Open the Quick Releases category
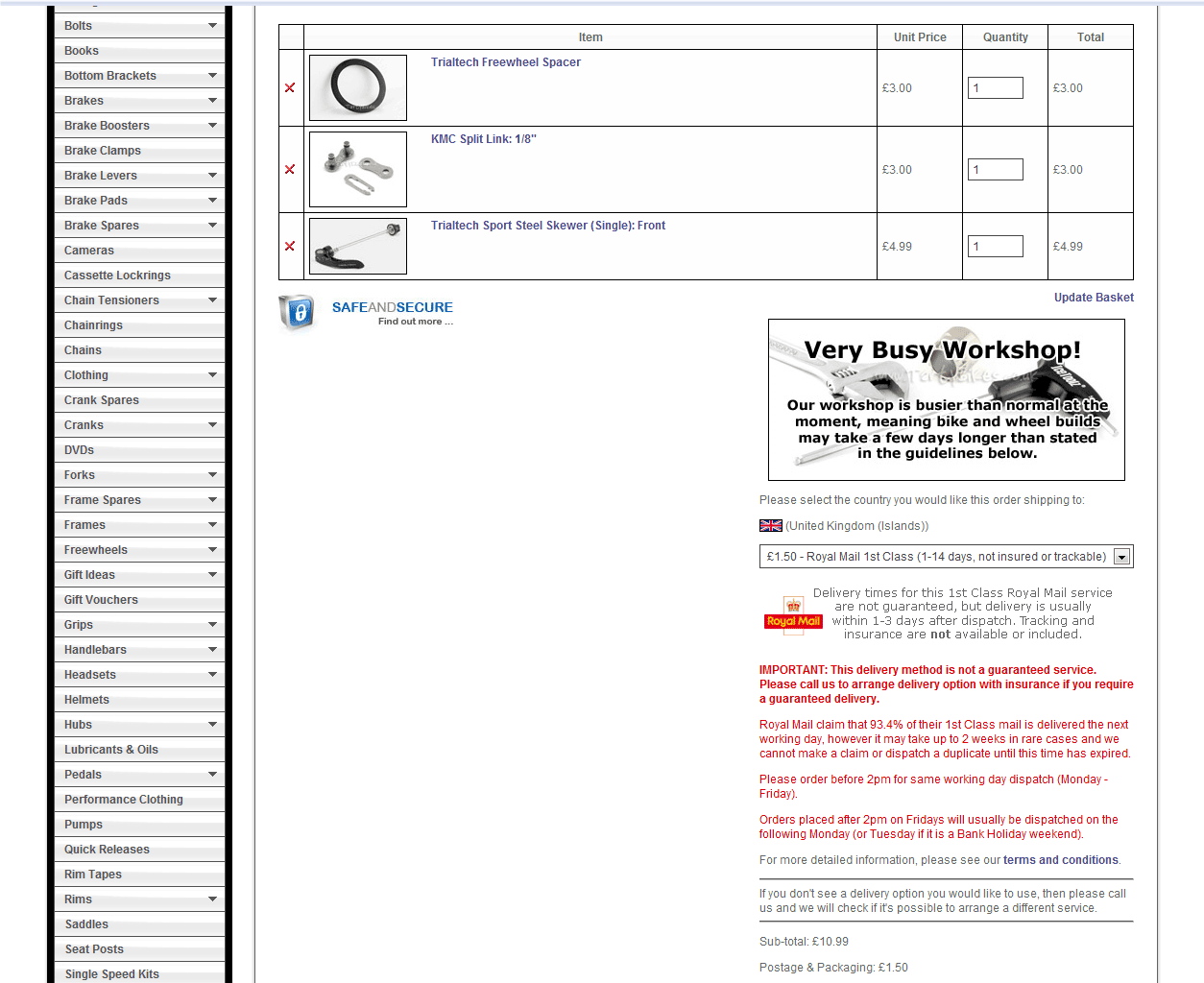 click(x=140, y=850)
